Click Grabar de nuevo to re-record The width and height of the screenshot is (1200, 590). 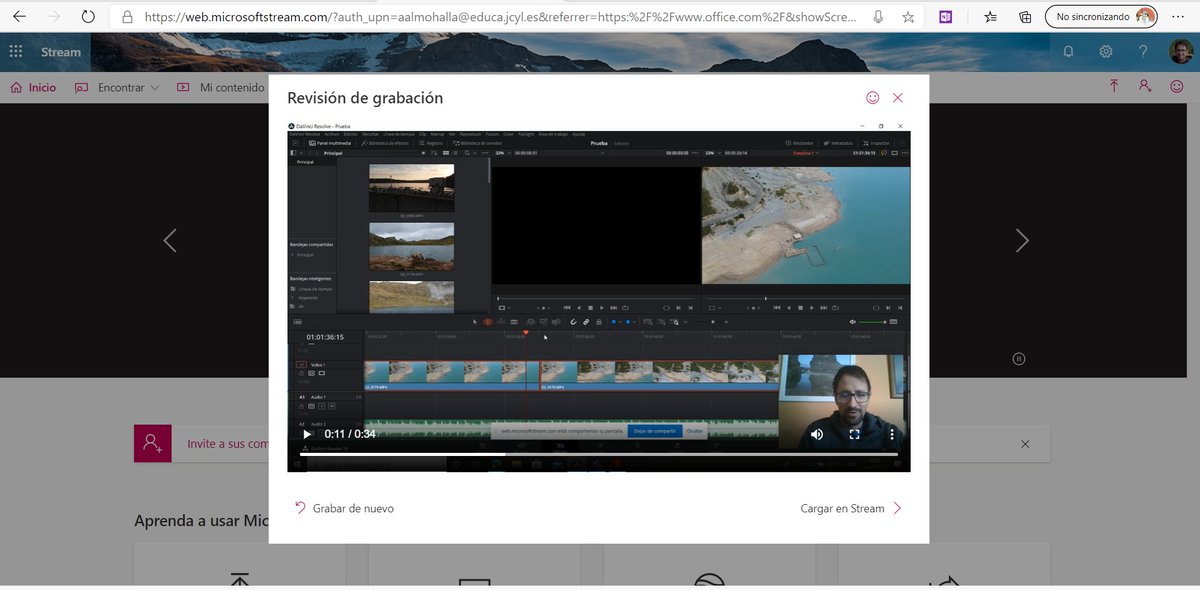(x=344, y=508)
